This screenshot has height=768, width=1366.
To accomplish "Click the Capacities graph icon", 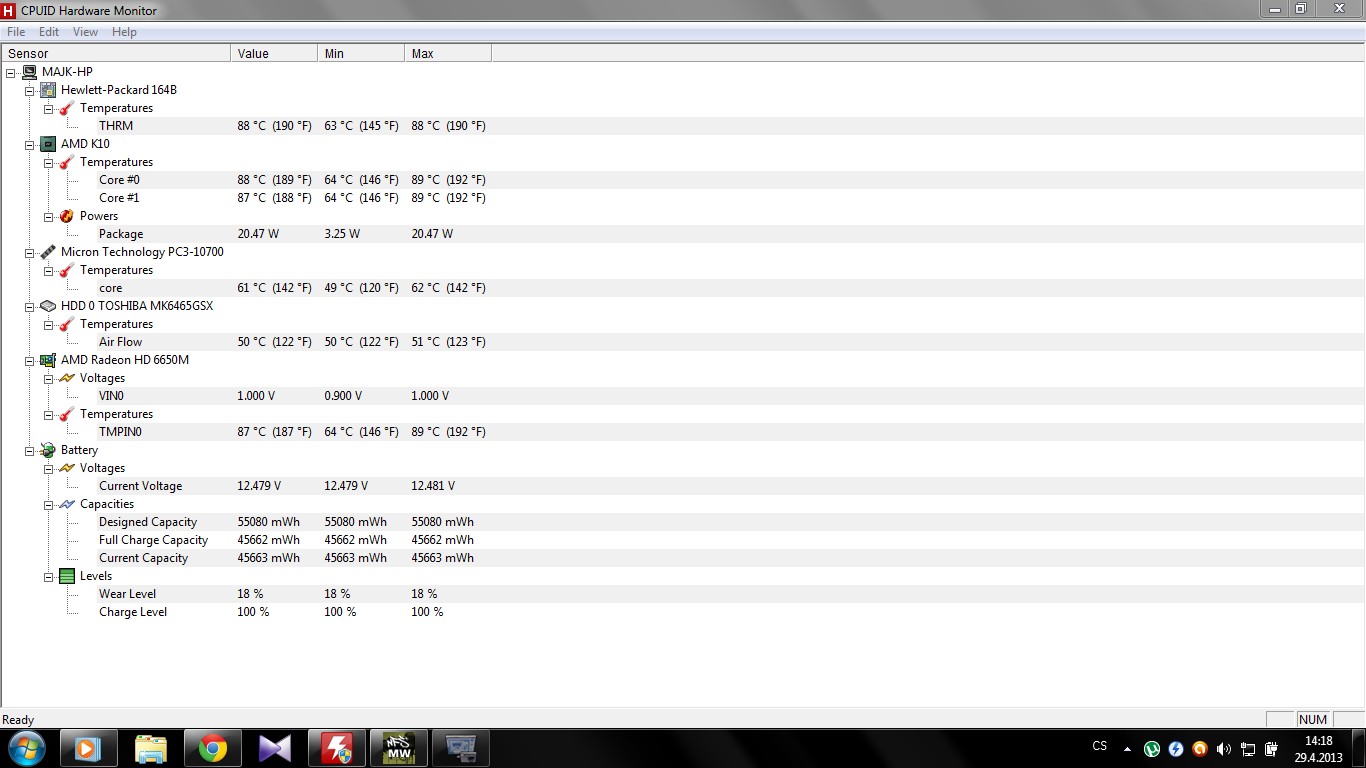I will click(x=67, y=504).
